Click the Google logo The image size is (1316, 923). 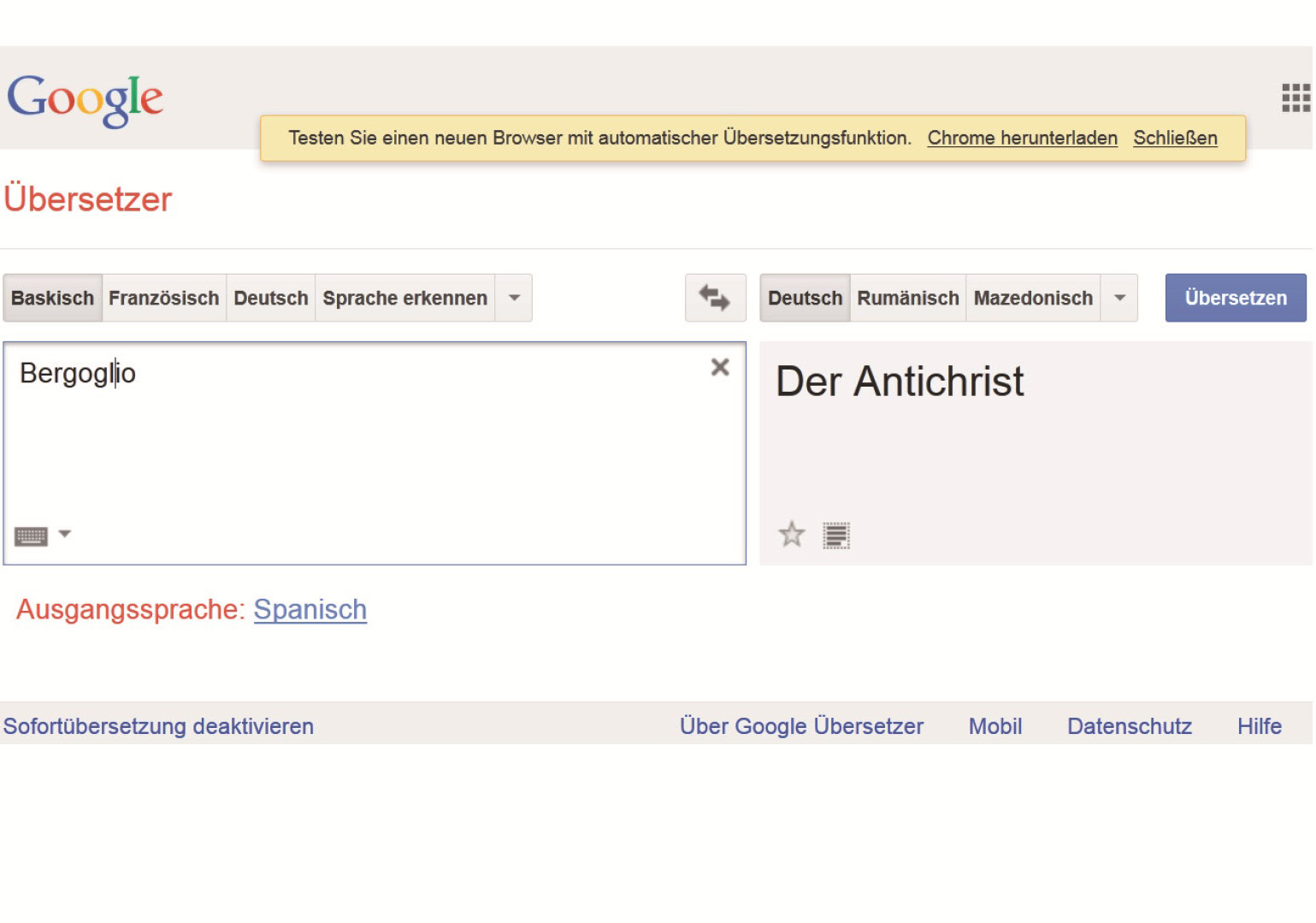click(x=85, y=99)
